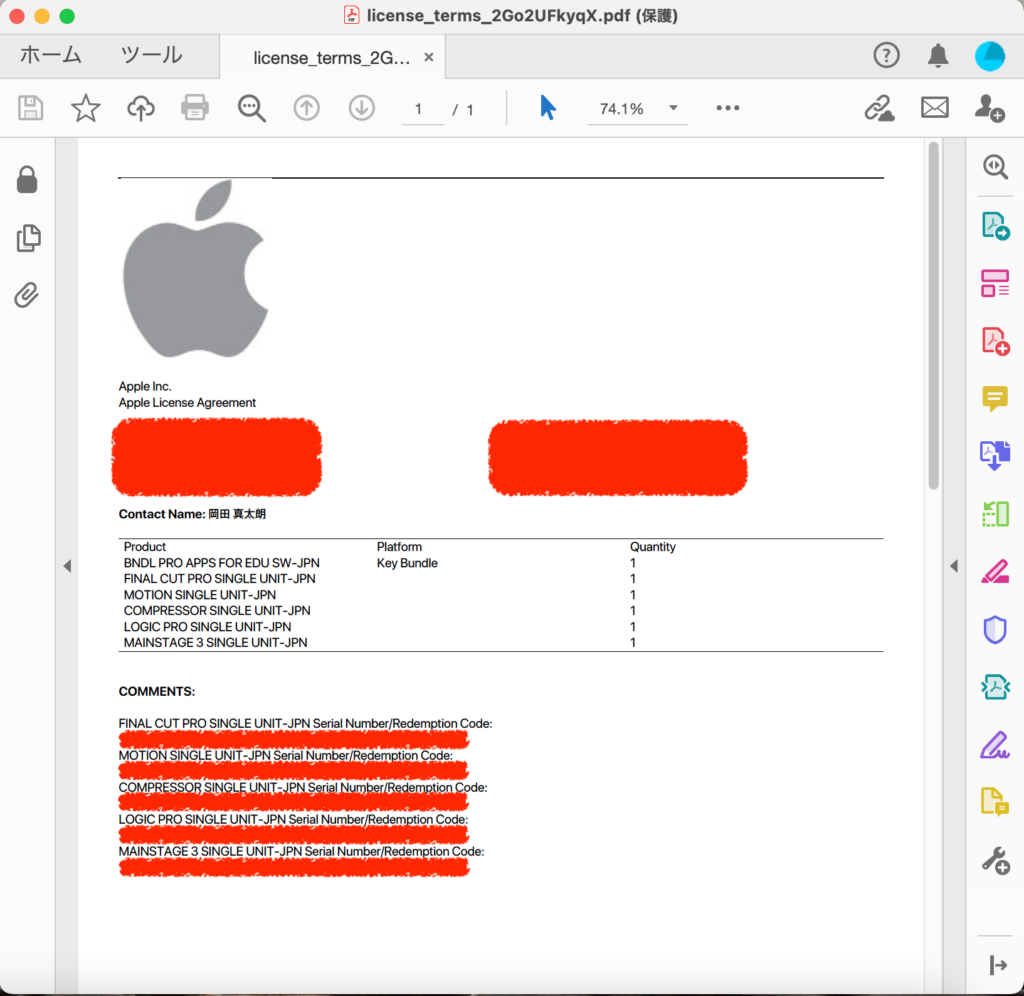Image resolution: width=1024 pixels, height=996 pixels.
Task: Print the document
Action: (x=195, y=108)
